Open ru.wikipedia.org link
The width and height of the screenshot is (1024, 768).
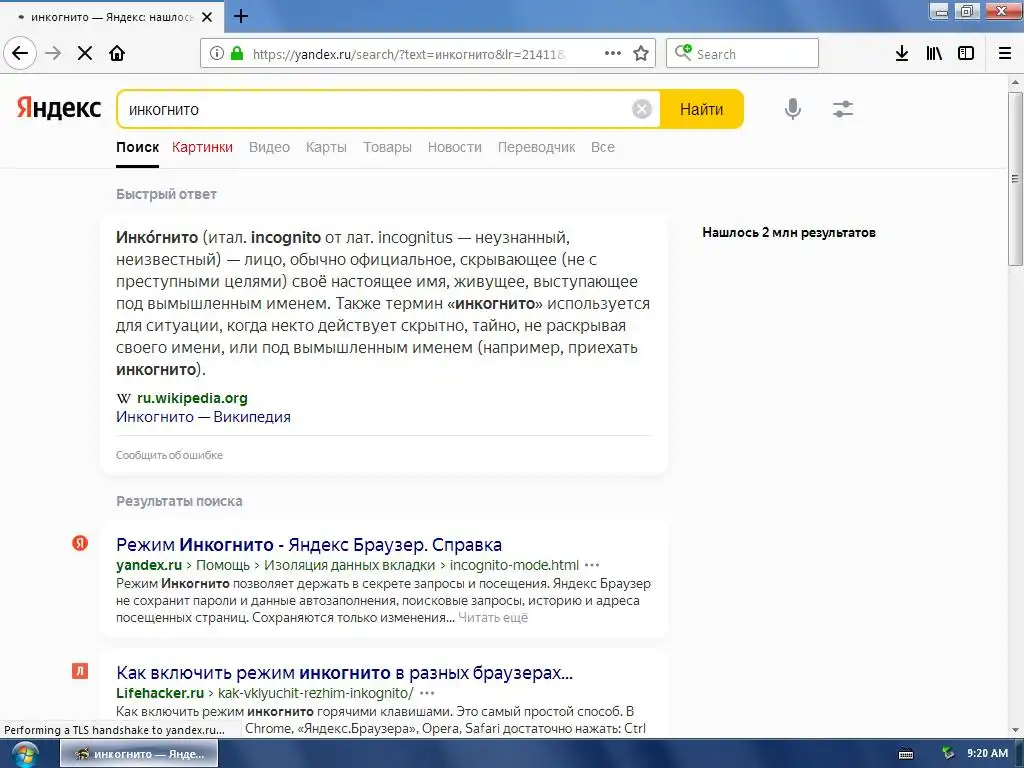[192, 398]
